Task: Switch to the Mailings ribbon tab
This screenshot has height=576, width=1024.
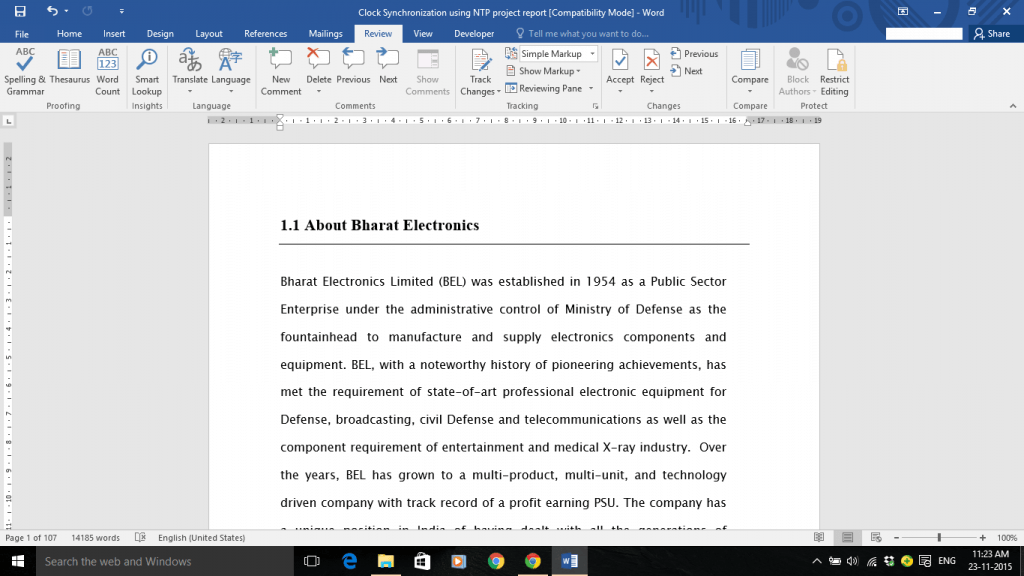Action: pyautogui.click(x=325, y=33)
